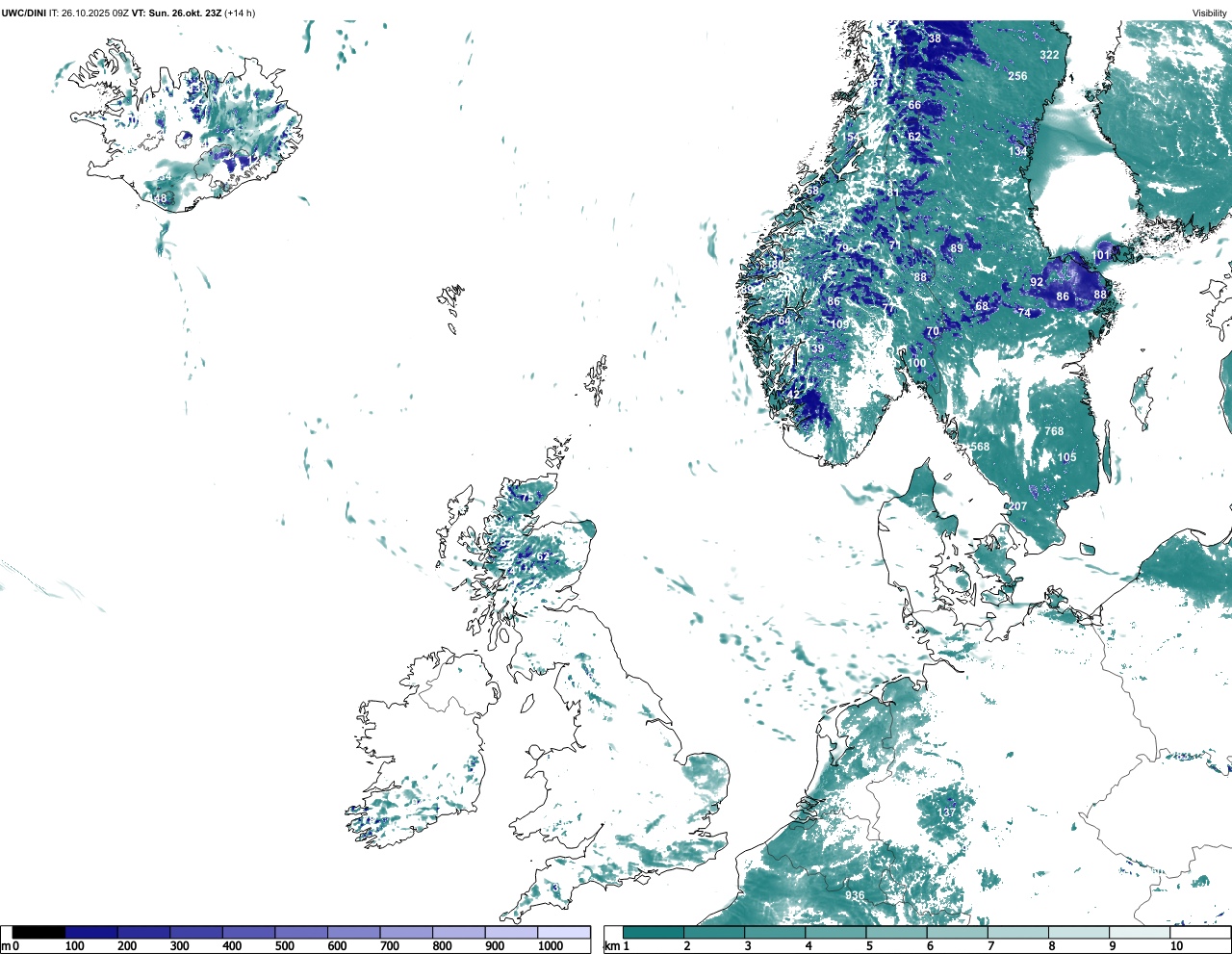Click the 109 value in southern Norway
Image resolution: width=1232 pixels, height=954 pixels.
click(x=840, y=325)
